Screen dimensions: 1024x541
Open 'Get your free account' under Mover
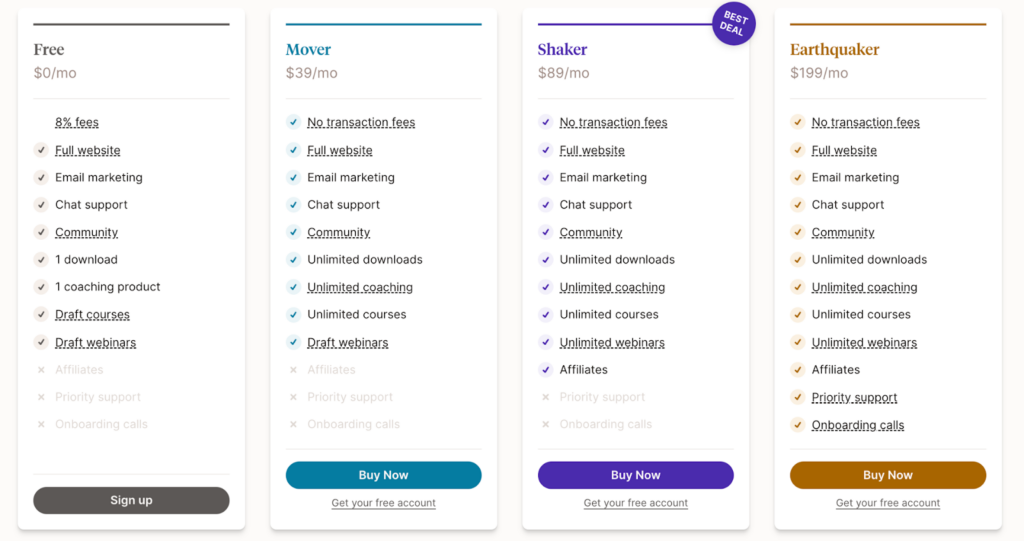pos(383,502)
